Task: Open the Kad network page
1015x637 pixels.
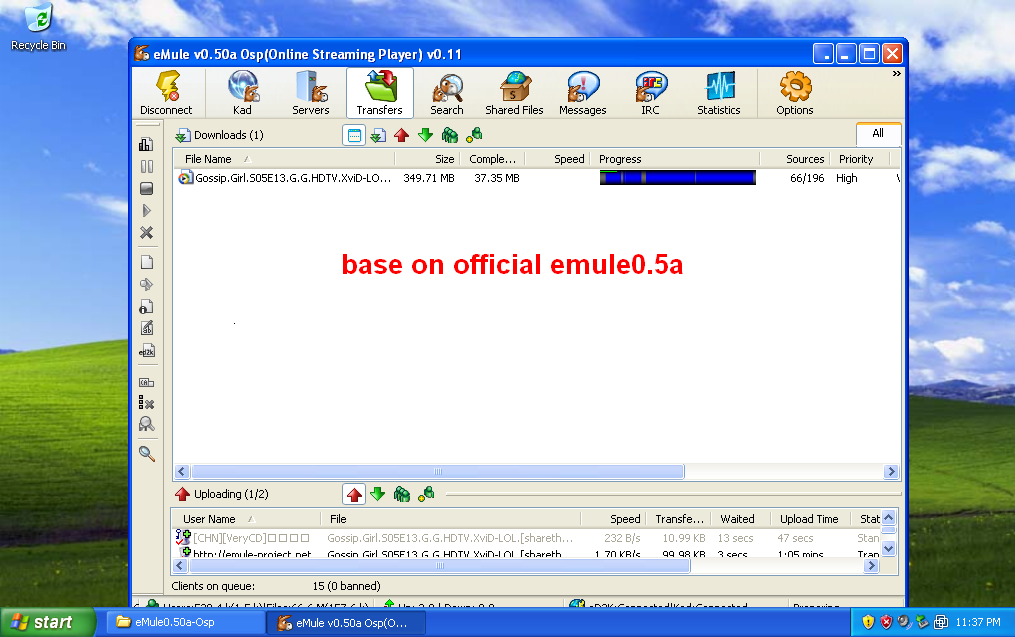Action: 242,93
